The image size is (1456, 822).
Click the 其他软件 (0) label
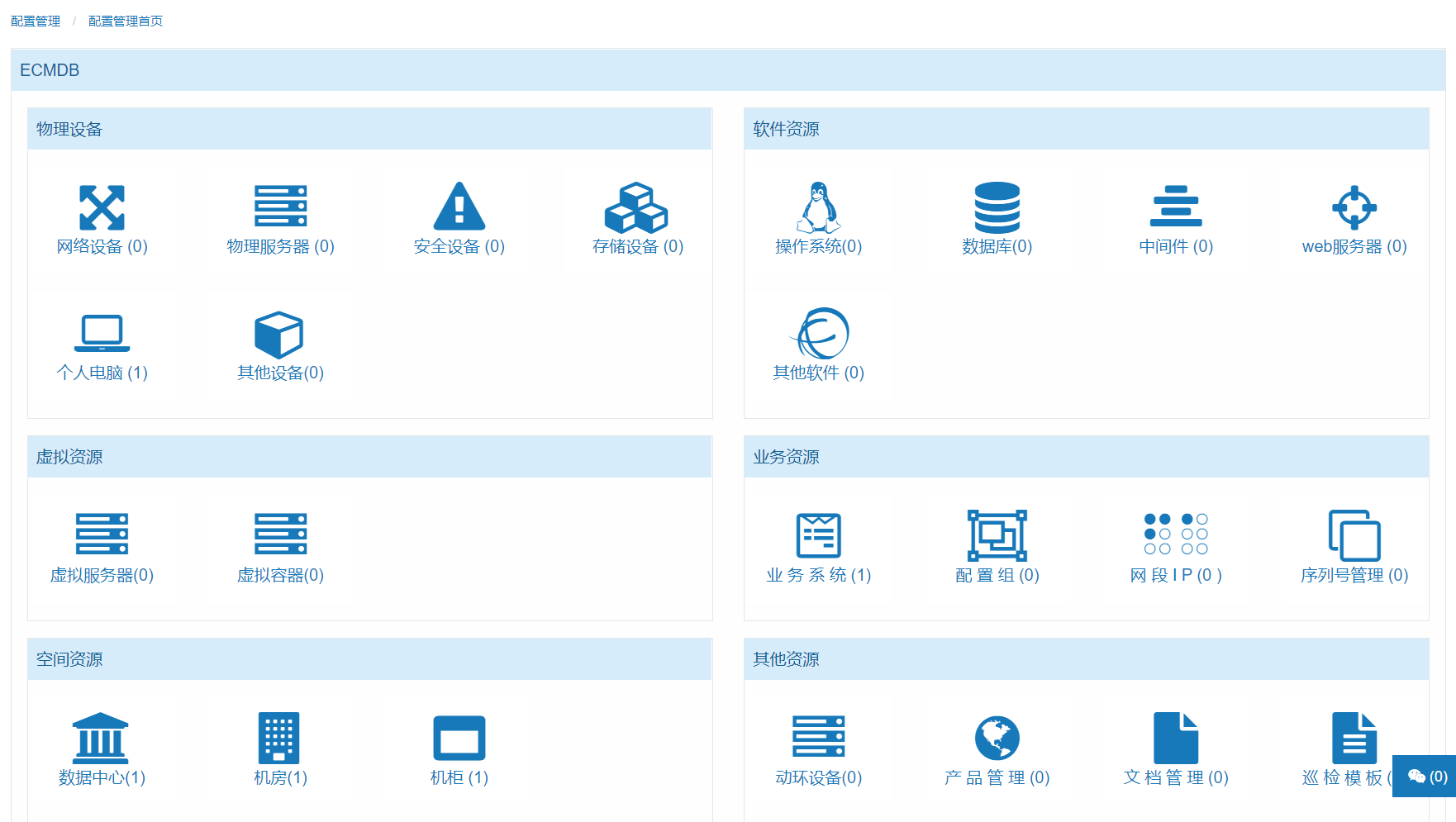(x=818, y=373)
